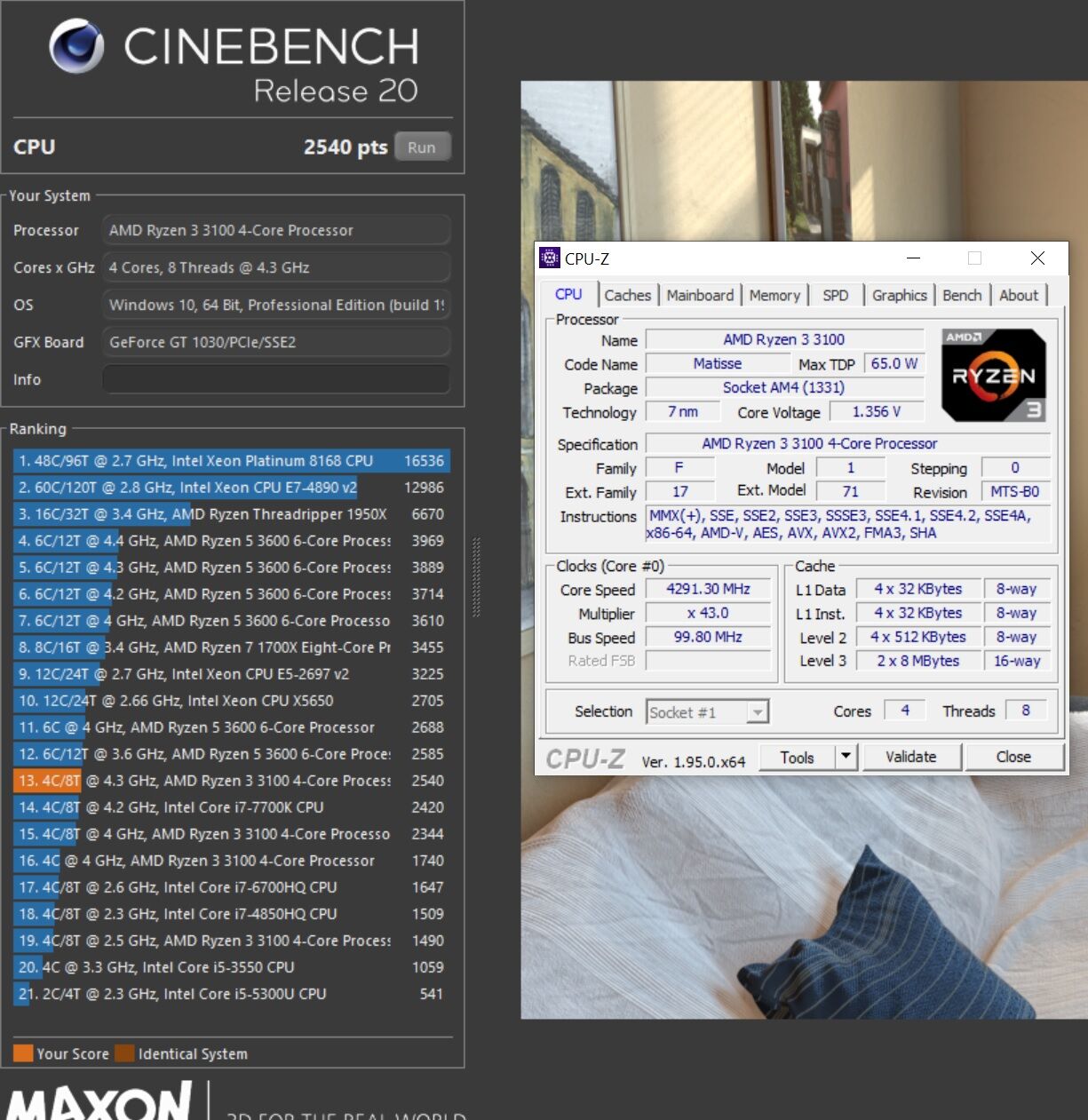
Task: Click the Level 3 cache 2 x 8 MBytes value
Action: 917,661
